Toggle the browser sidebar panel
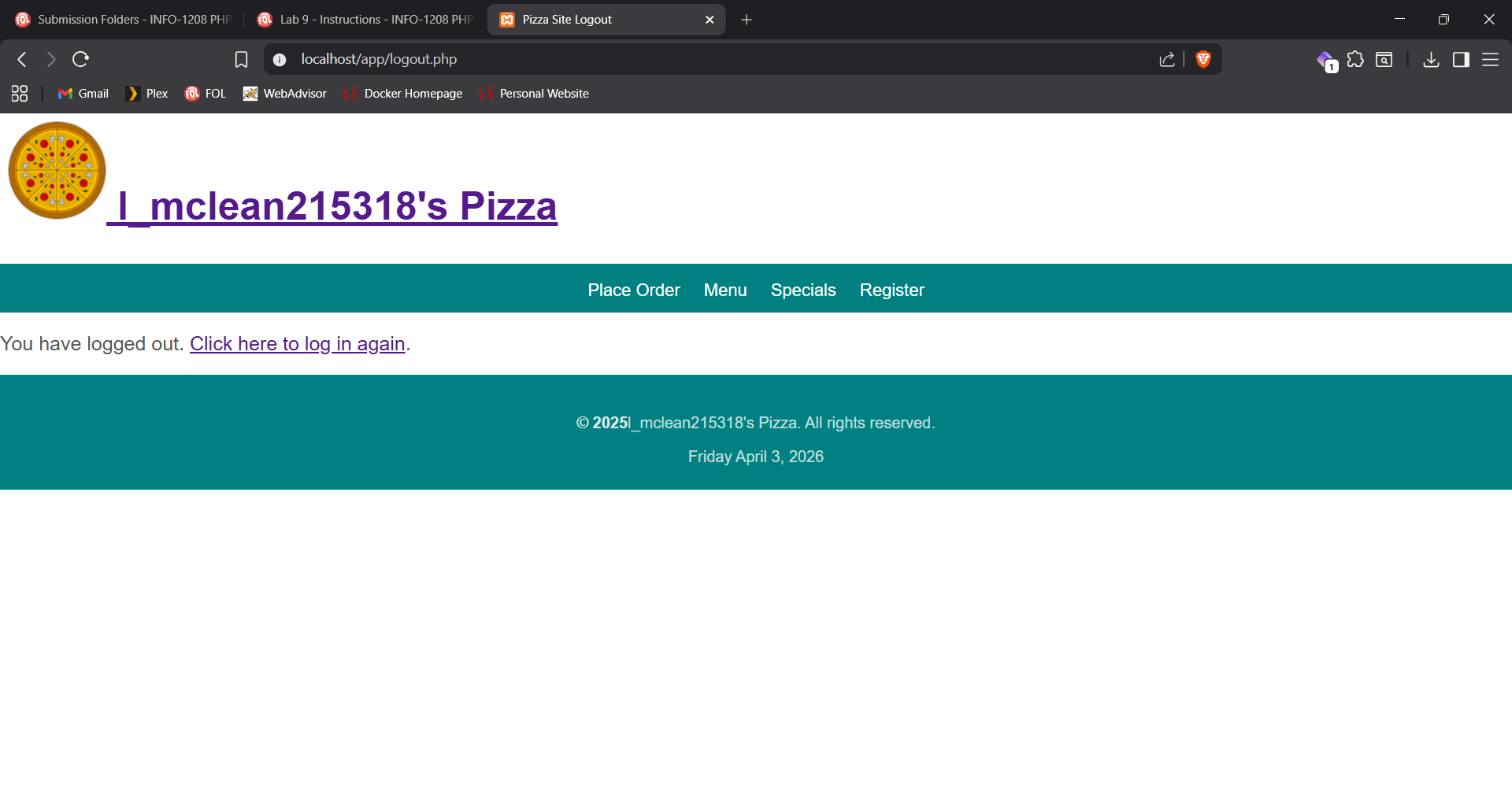Screen dimensions: 1512x803 click(x=1461, y=59)
